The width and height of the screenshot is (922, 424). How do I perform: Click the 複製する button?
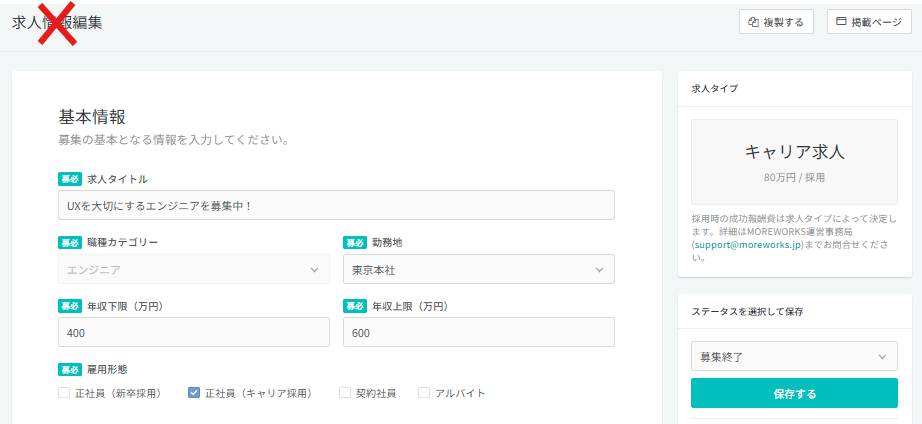pos(776,22)
